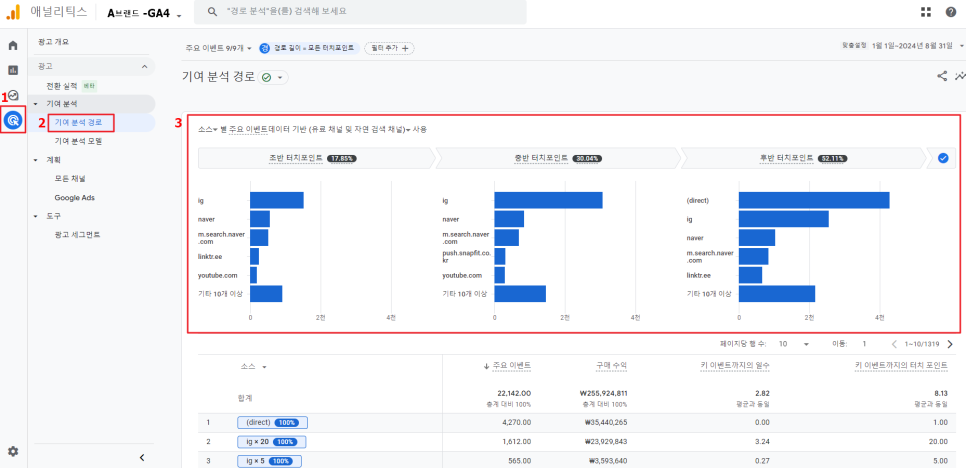Click the search input field
The height and width of the screenshot is (468, 966).
tap(360, 12)
